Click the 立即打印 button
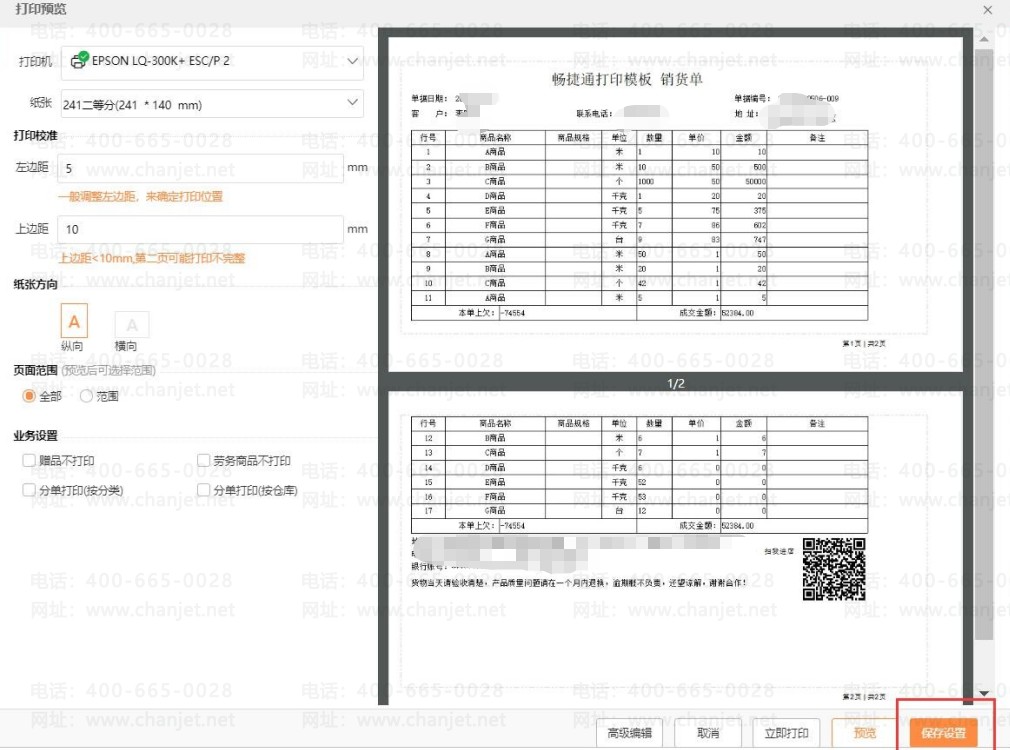 tap(786, 733)
